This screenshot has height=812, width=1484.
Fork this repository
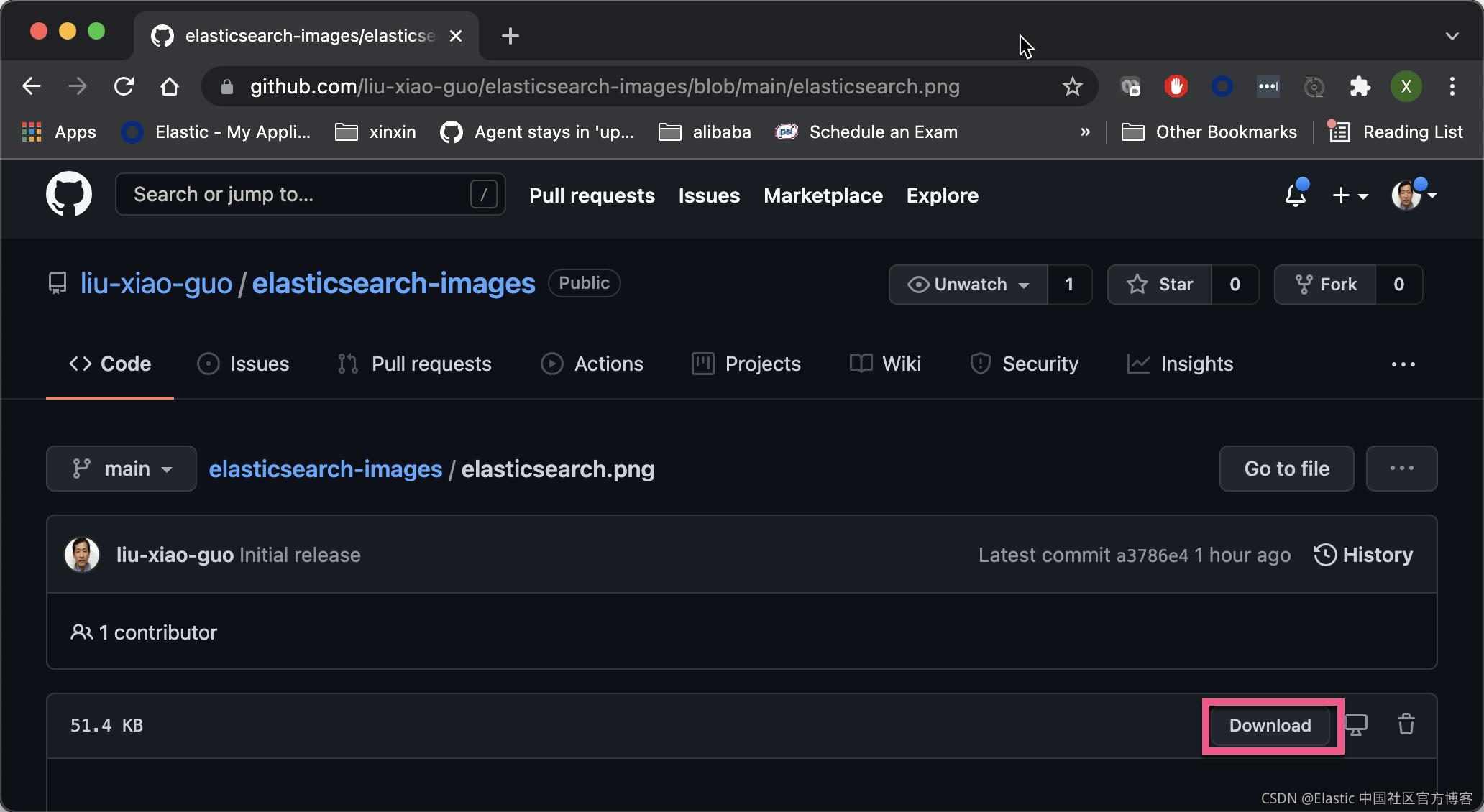point(1325,285)
